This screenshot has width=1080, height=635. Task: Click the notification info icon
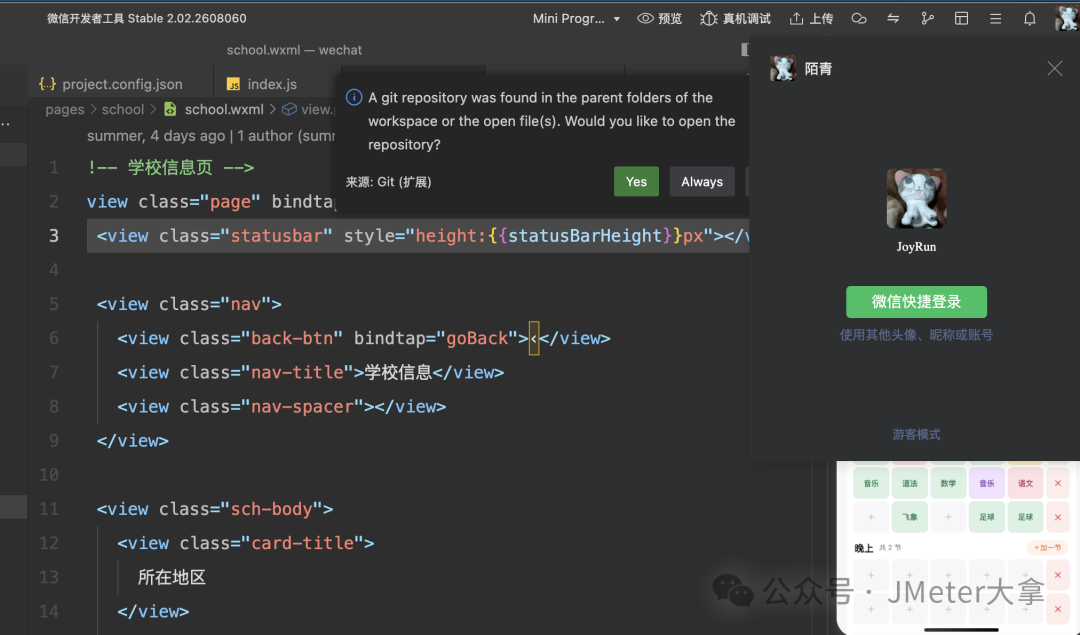pyautogui.click(x=354, y=98)
